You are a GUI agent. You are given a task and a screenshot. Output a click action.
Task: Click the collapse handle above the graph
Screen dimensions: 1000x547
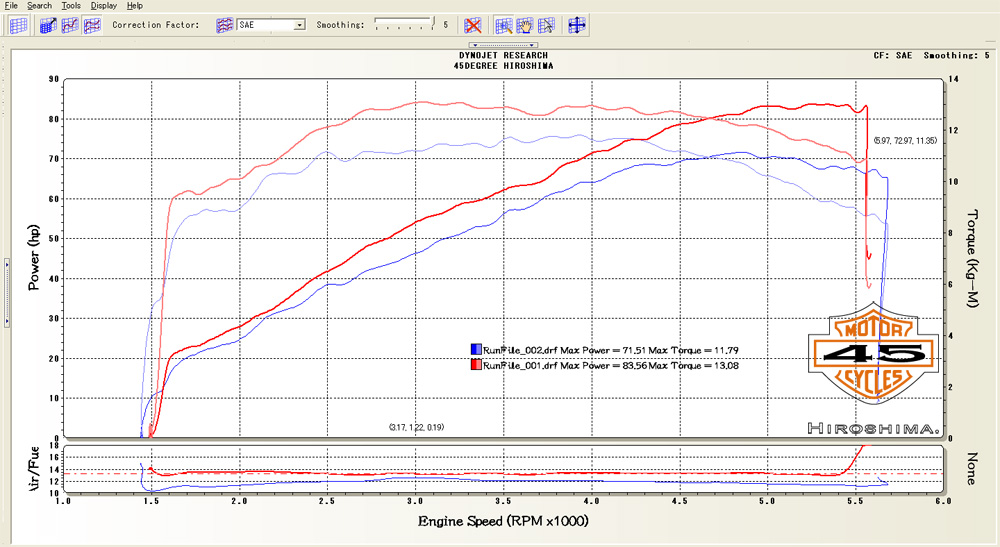coord(504,45)
